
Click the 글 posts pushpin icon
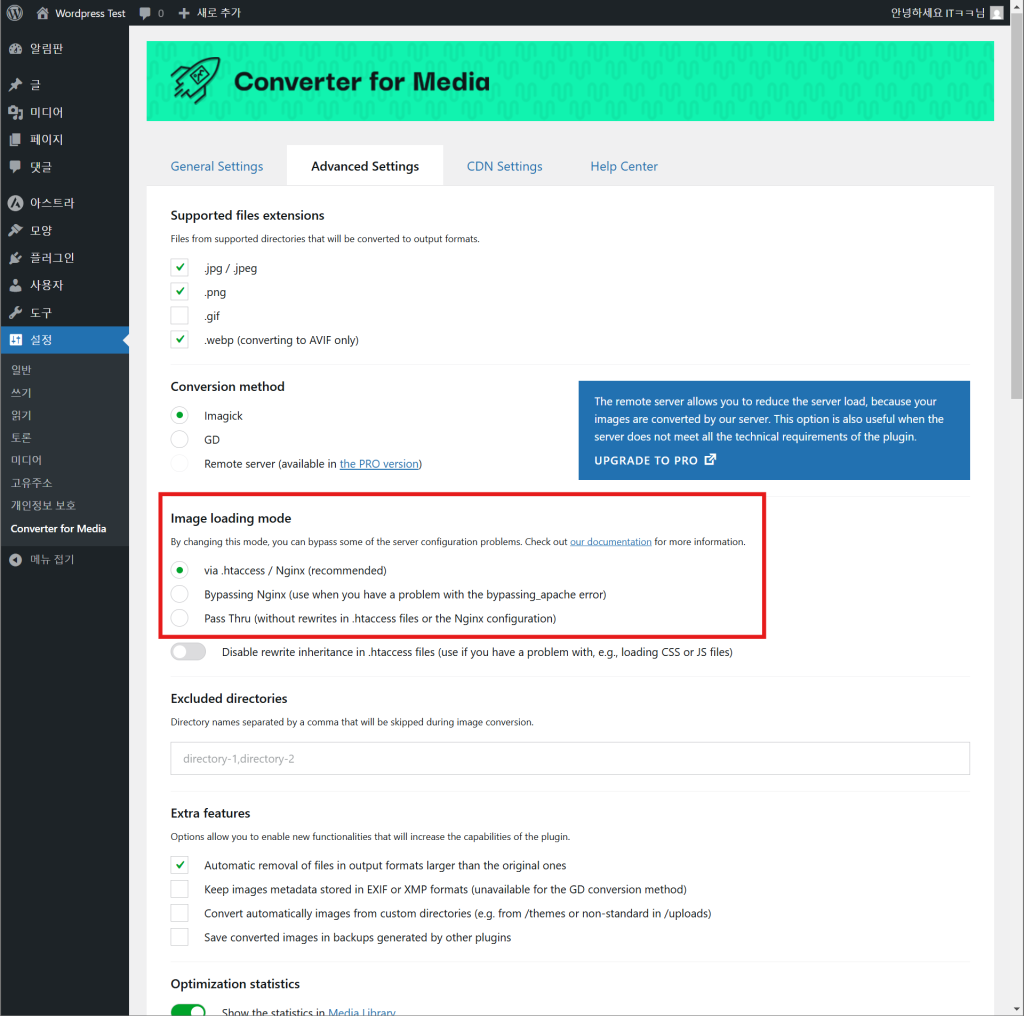coord(16,84)
